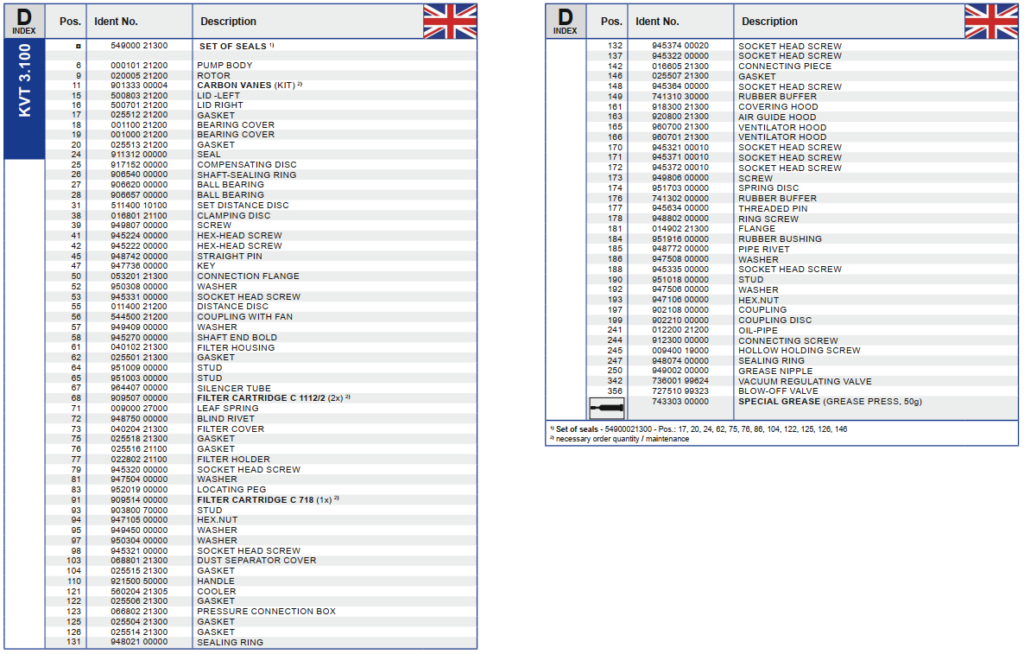The image size is (1024, 654).
Task: Click the Pos. column header in the left table
Action: [x=70, y=21]
